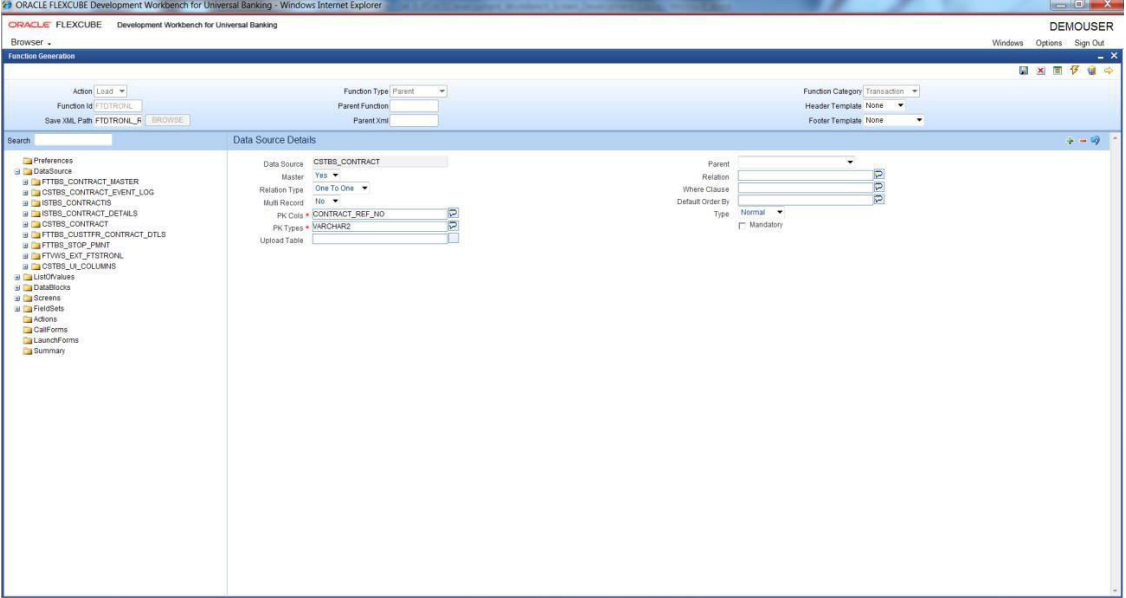The height and width of the screenshot is (598, 1126).
Task: Open the Parent dropdown in Data Source Details
Action: coord(796,163)
